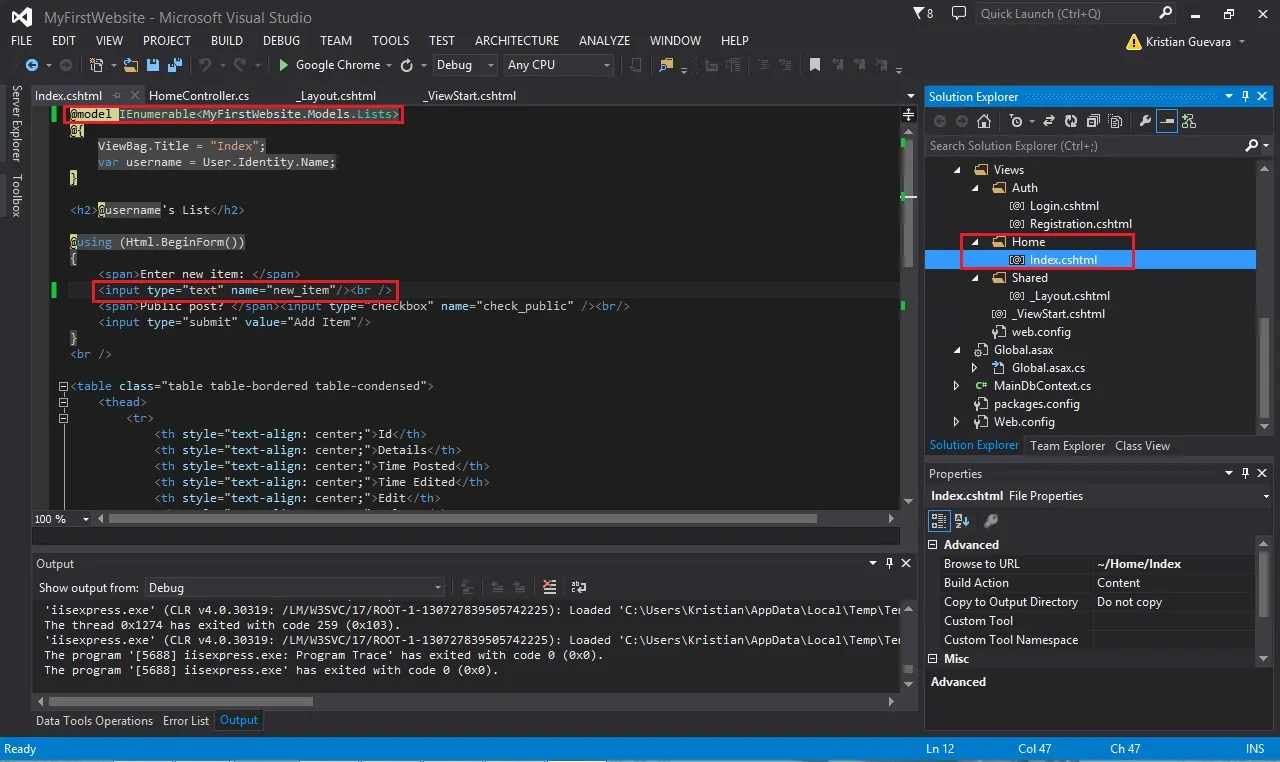Switch to HomeController.cs tab
The width and height of the screenshot is (1280, 762).
coord(199,96)
